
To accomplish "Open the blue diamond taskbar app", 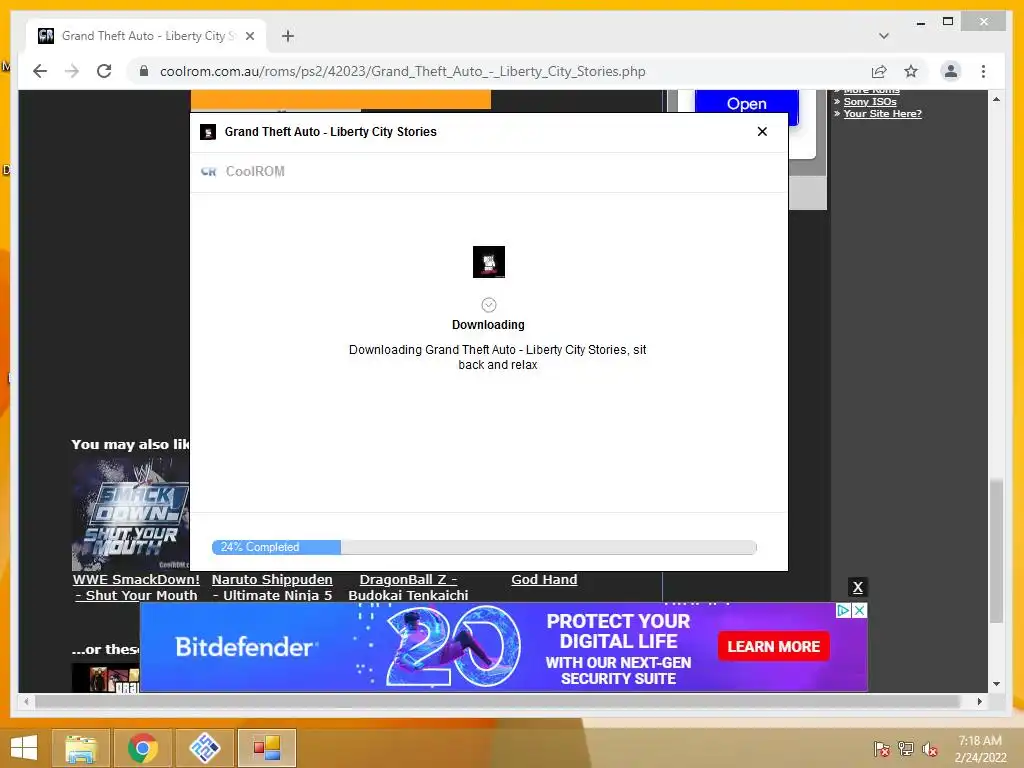I will click(204, 748).
